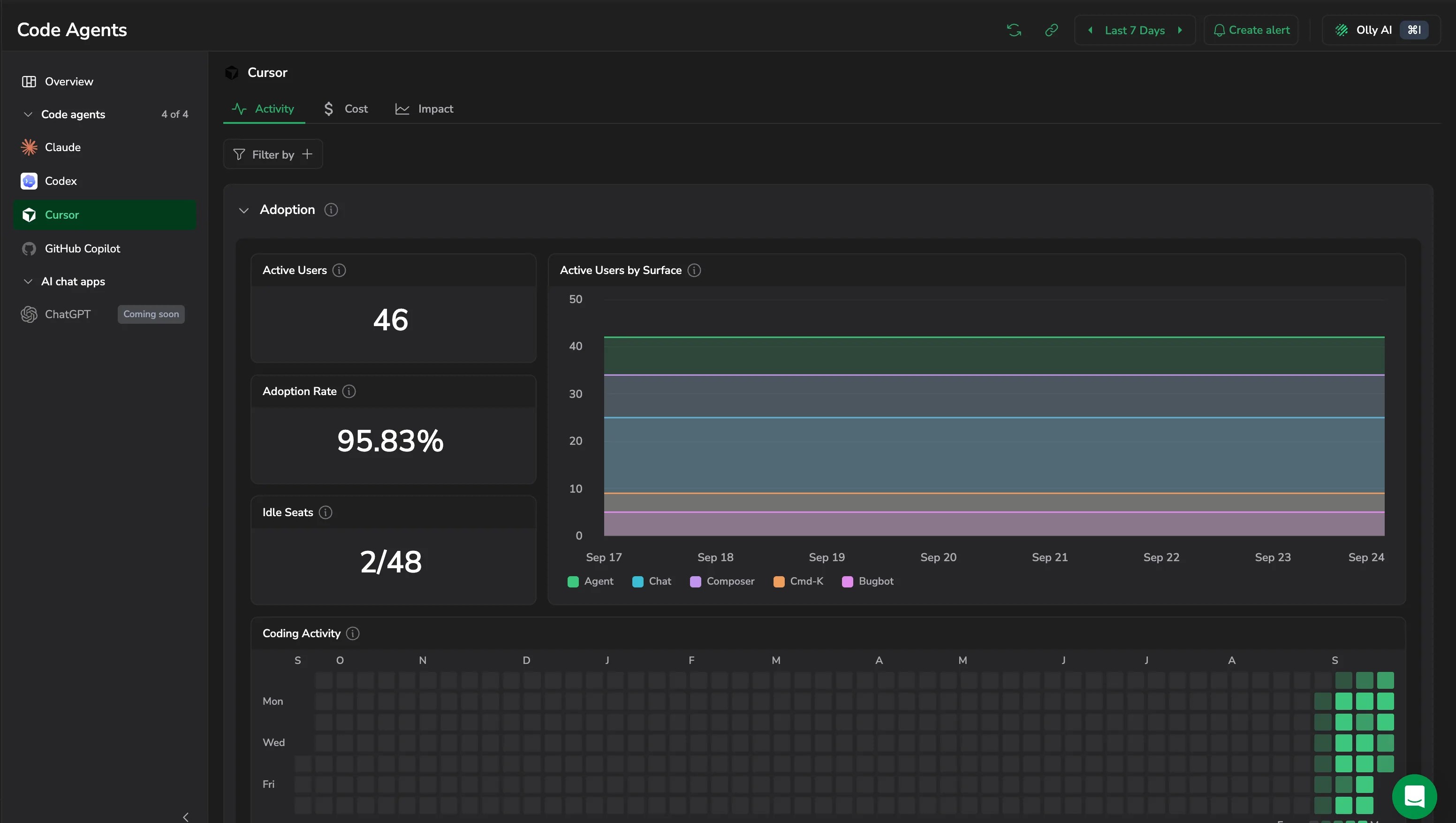Click the Code Agents page title
Viewport: 1456px width, 823px height.
click(x=72, y=30)
